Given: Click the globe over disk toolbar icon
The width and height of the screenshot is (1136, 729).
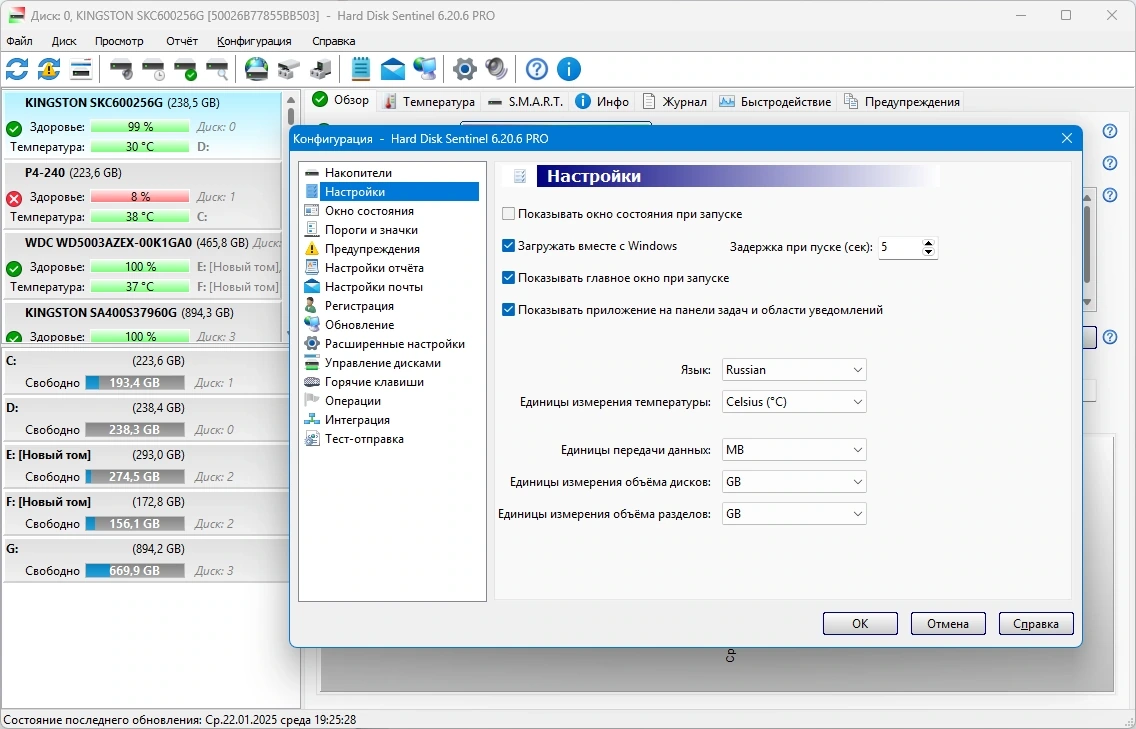Looking at the screenshot, I should [x=256, y=70].
